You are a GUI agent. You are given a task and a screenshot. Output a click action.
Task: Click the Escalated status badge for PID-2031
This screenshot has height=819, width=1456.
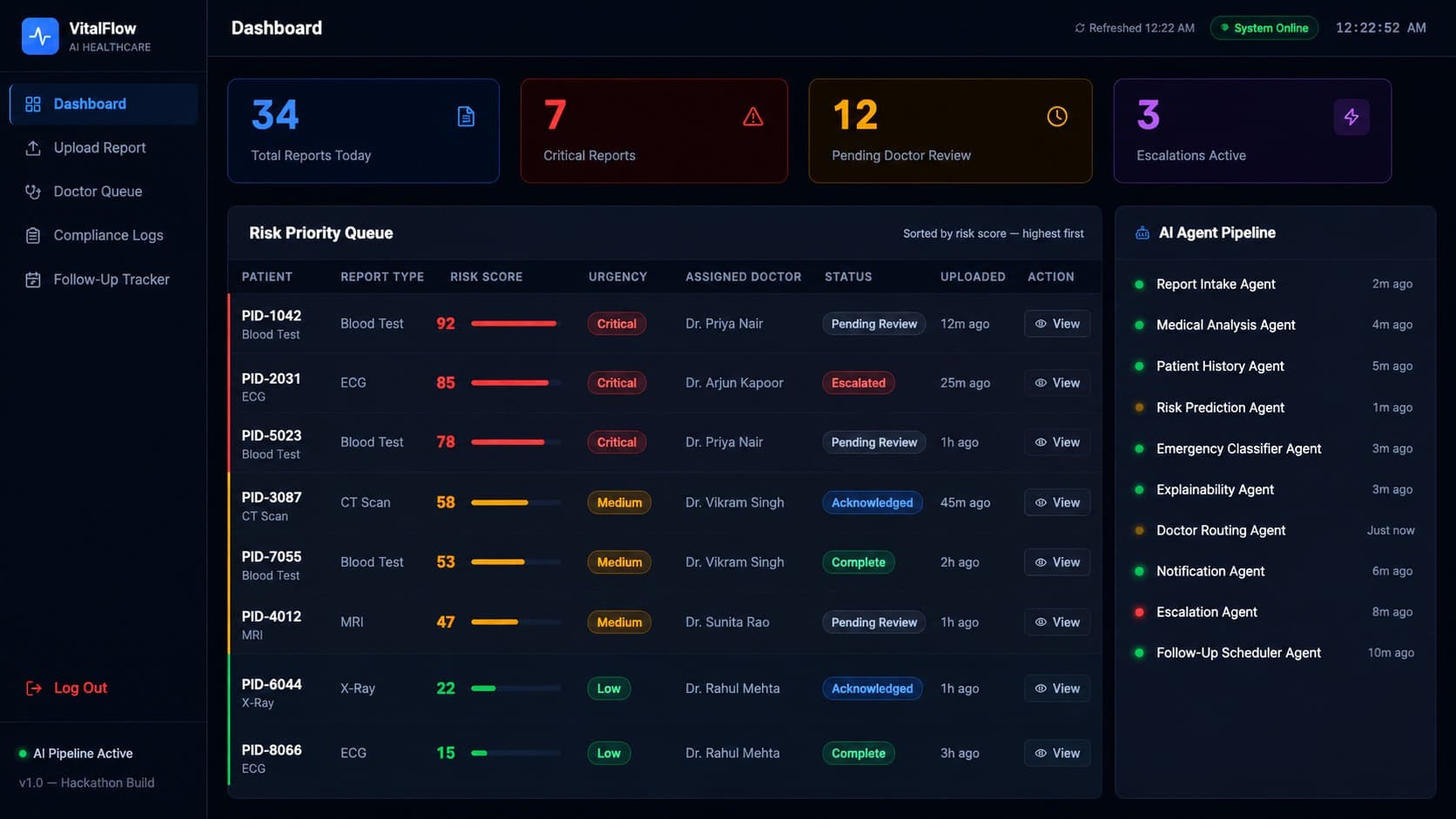pos(858,383)
